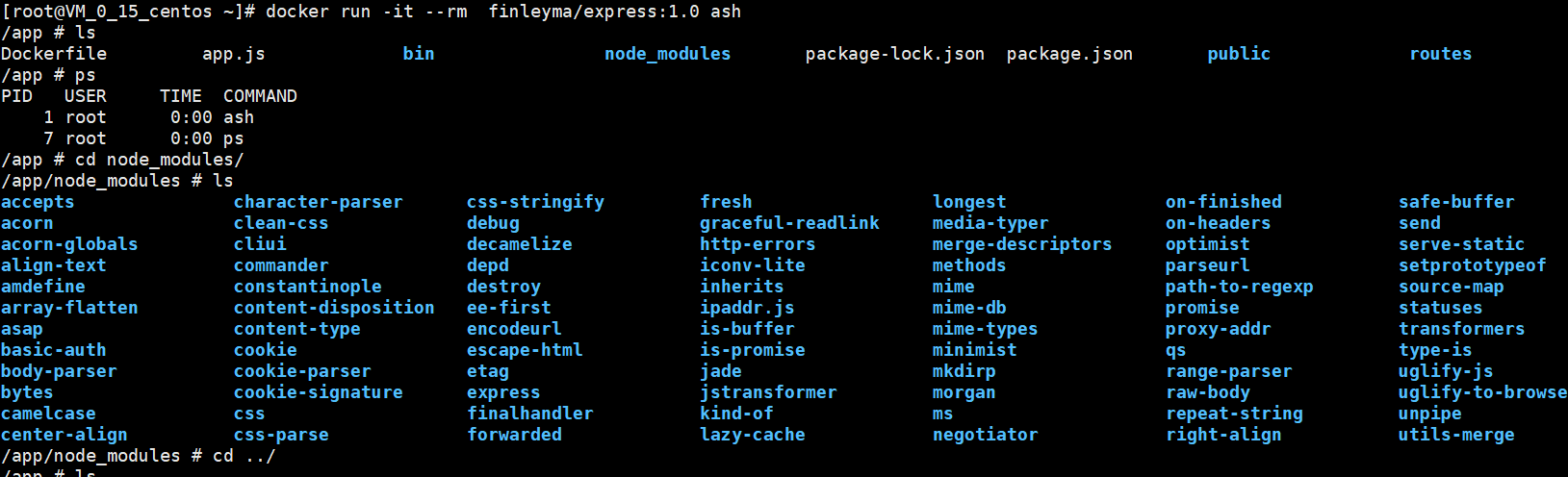The height and width of the screenshot is (477, 1568).
Task: Click the http-errors module entry
Action: click(758, 244)
